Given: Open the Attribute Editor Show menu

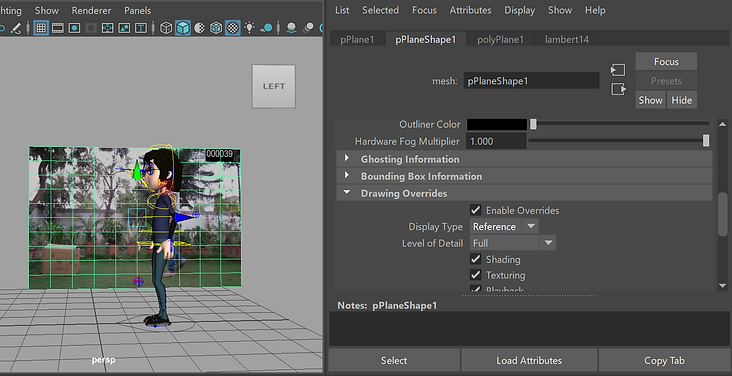Looking at the screenshot, I should click(560, 10).
